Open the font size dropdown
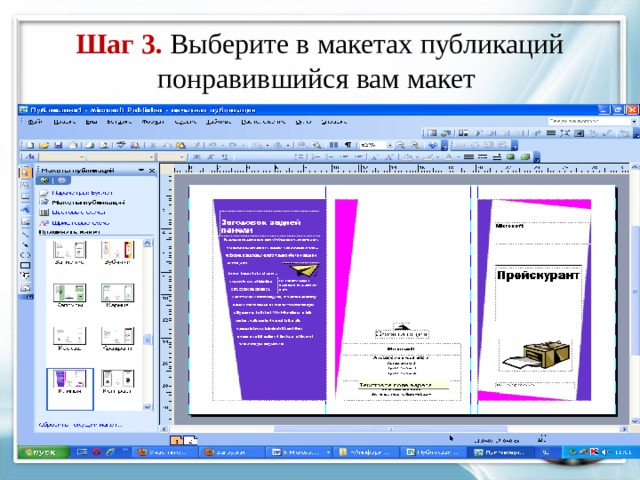This screenshot has width=640, height=480. point(182,157)
